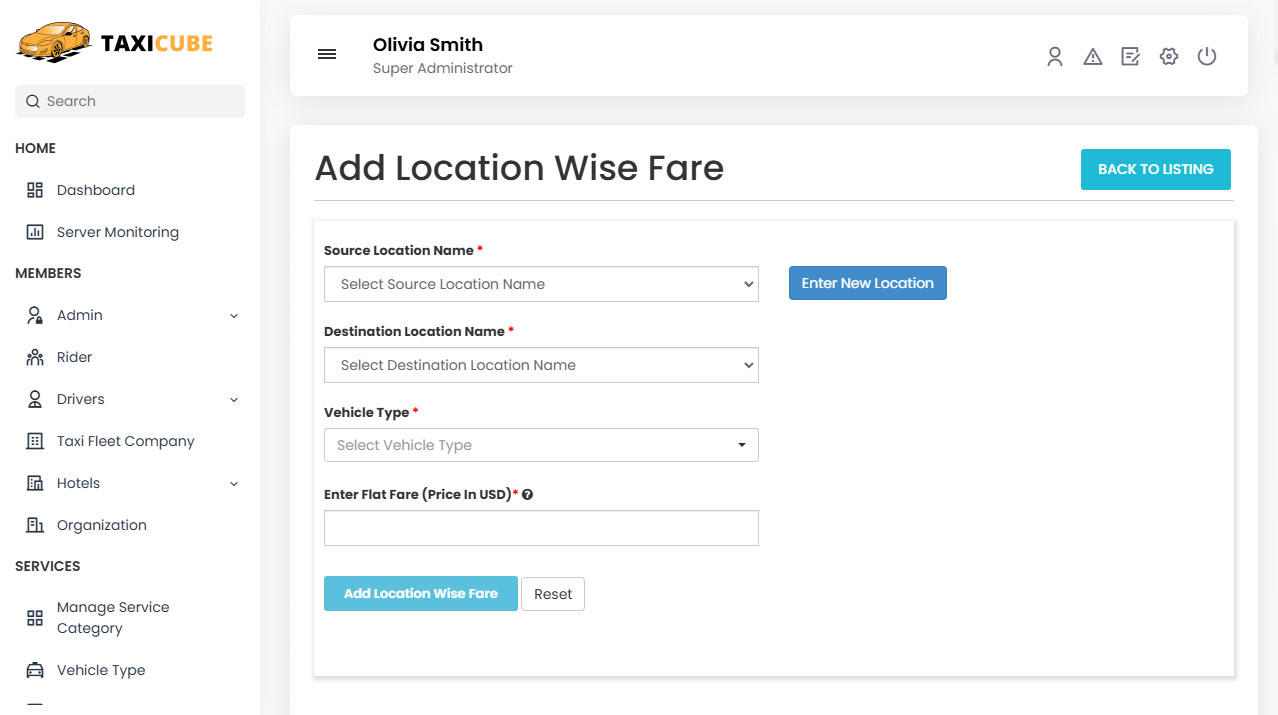Open the Select Source Location Name dropdown
1278x715 pixels.
pyautogui.click(x=541, y=284)
